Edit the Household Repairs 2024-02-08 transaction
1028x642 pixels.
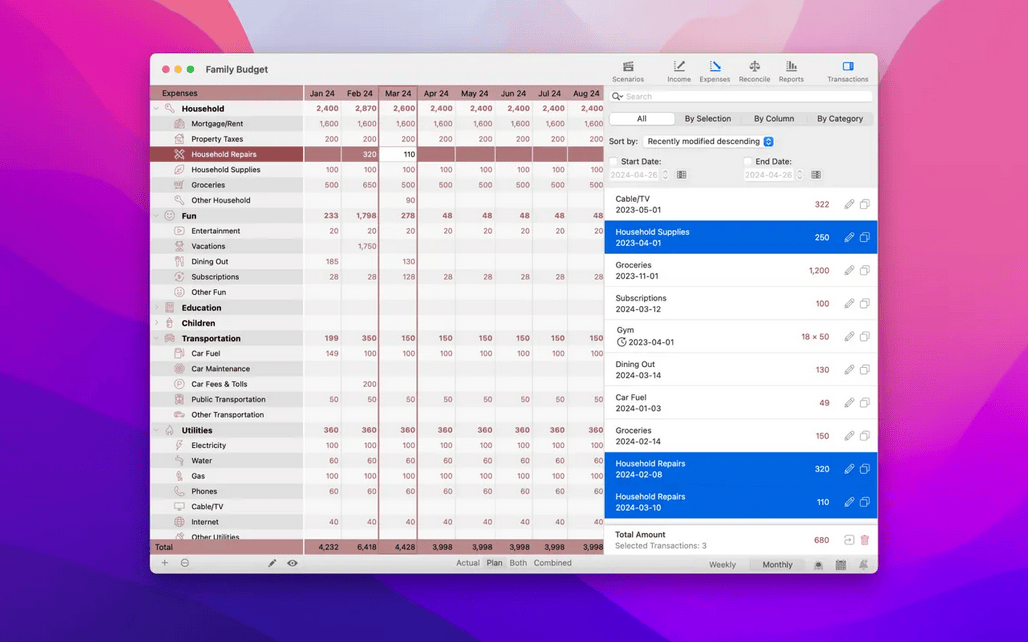click(x=849, y=469)
